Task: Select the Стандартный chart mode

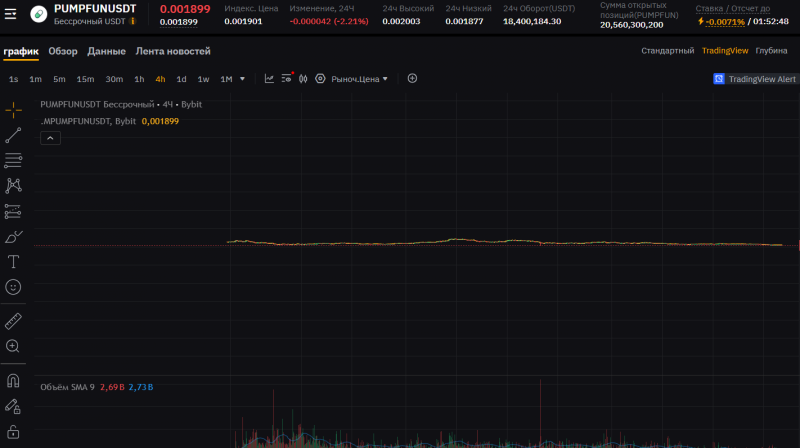Action: click(x=667, y=51)
